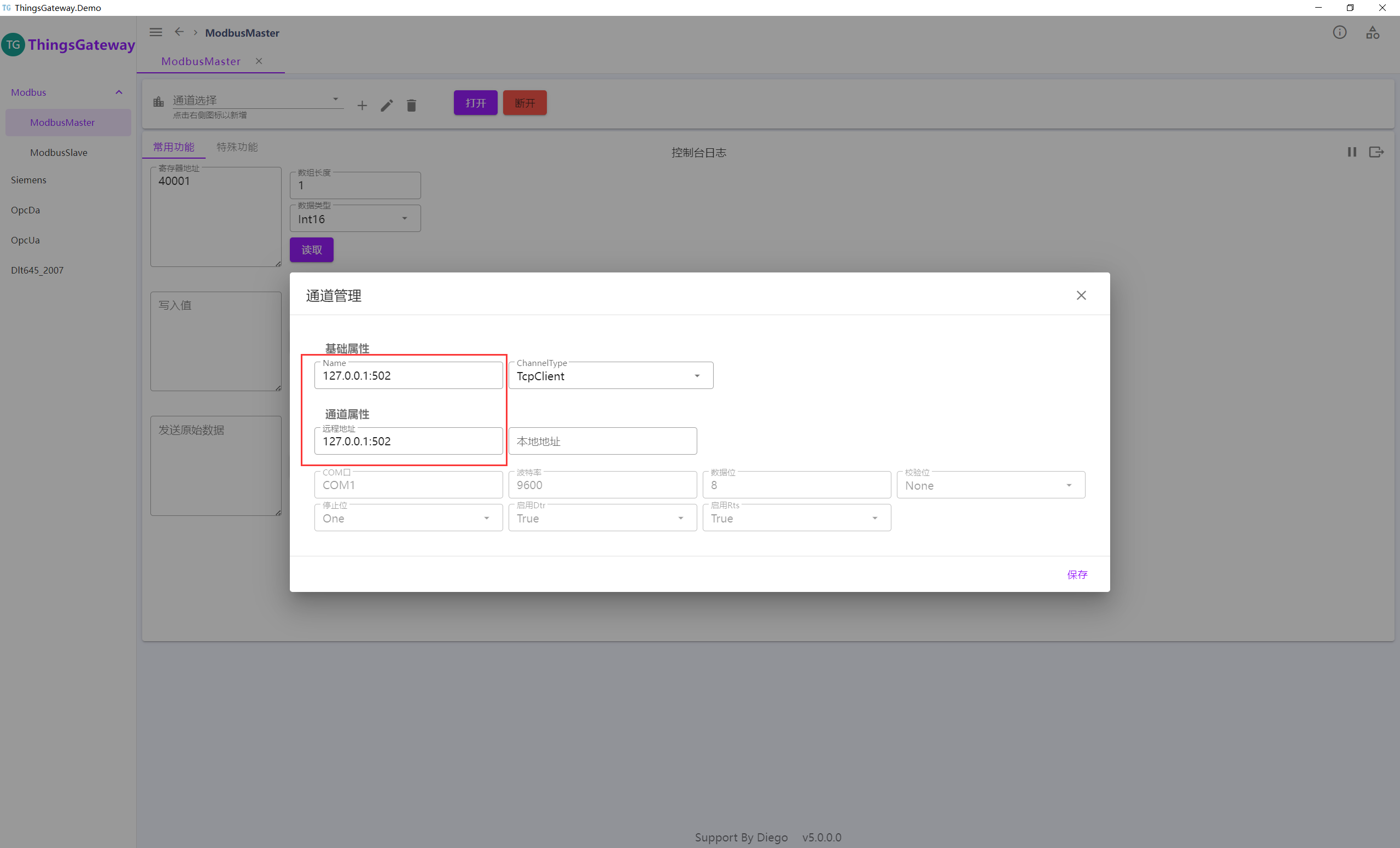Close the 通道管理 dialog with X icon
The image size is (1400, 848).
[1081, 295]
